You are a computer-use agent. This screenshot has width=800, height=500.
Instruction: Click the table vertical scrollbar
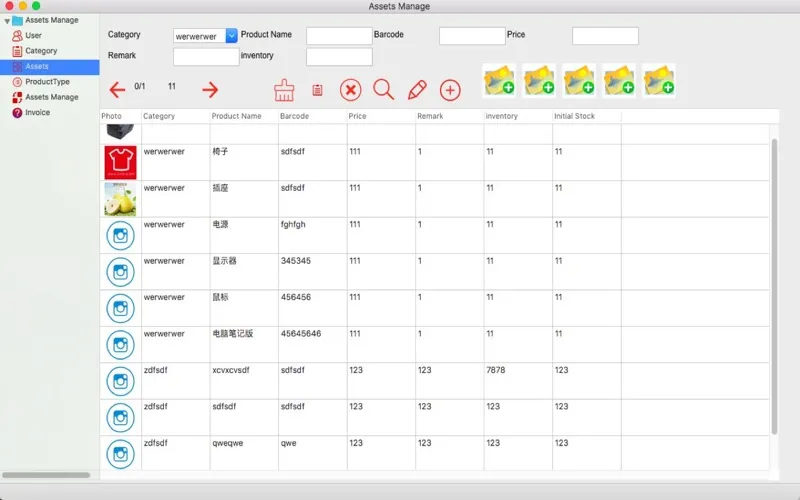click(774, 287)
